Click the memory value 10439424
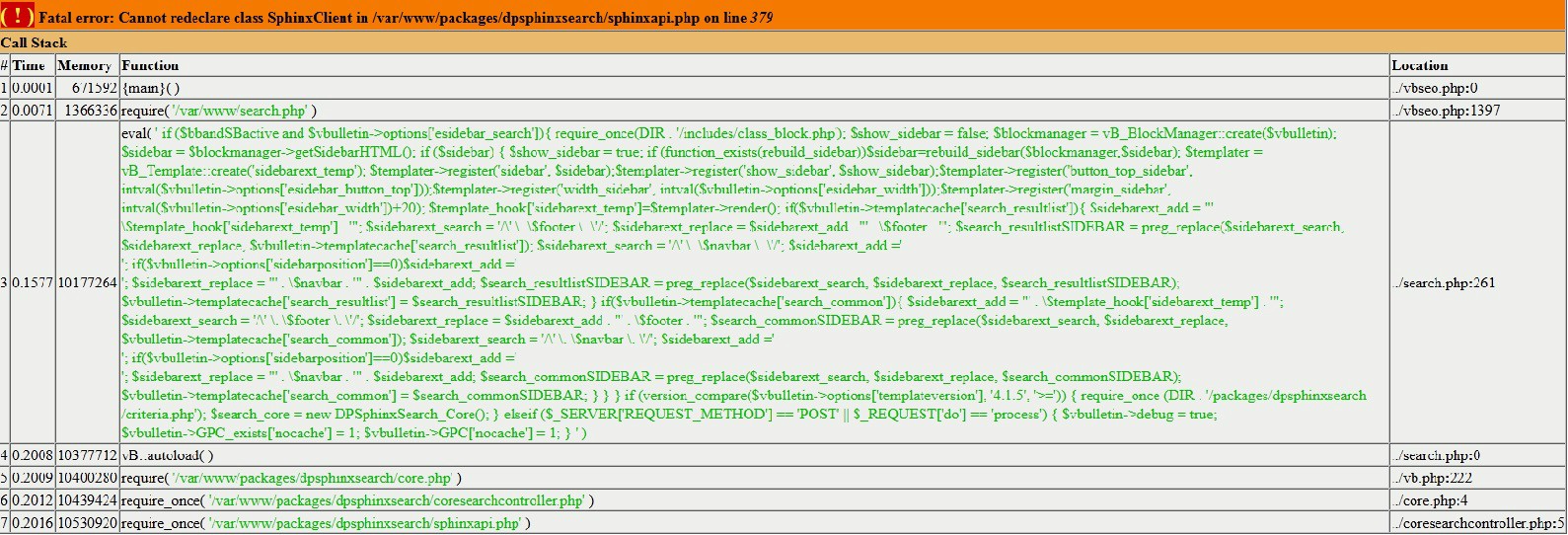The height and width of the screenshot is (535, 1568). point(87,501)
